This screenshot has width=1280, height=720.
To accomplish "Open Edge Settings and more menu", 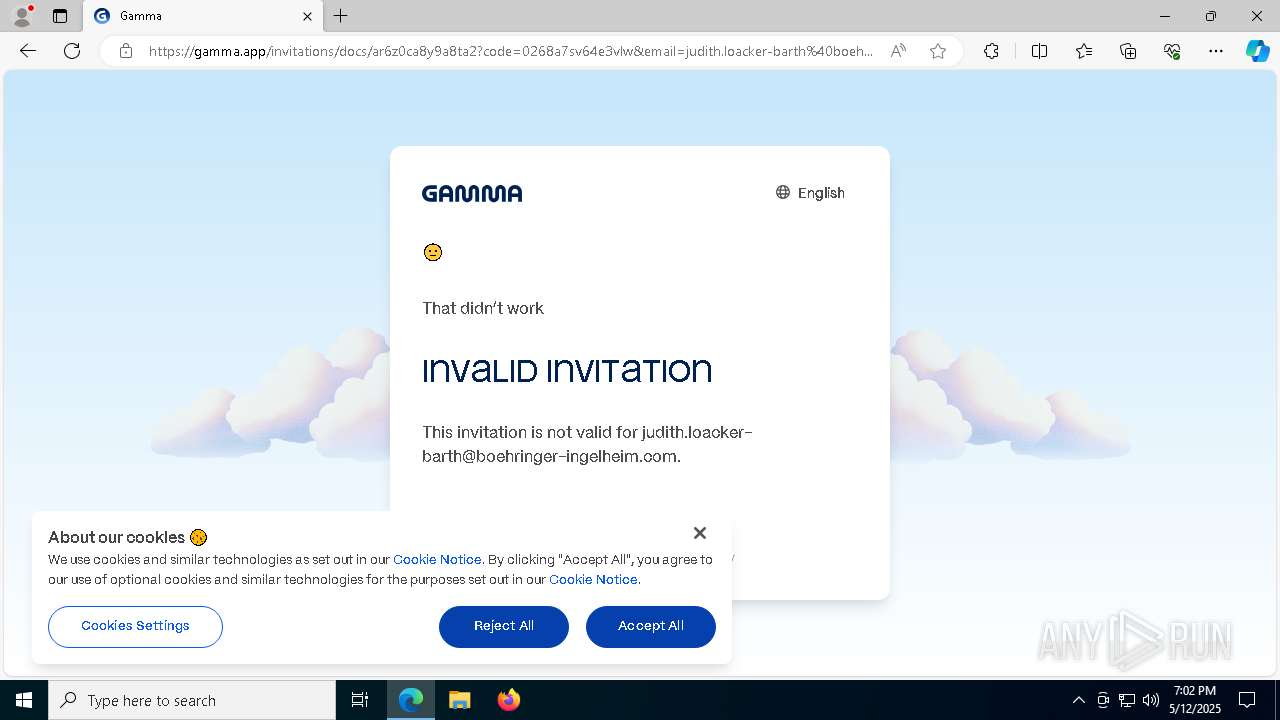I will tap(1216, 51).
